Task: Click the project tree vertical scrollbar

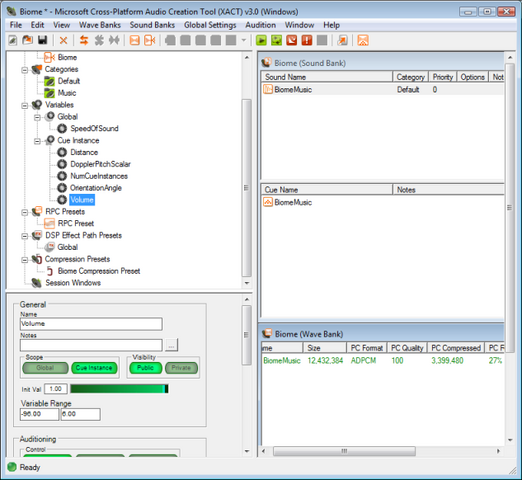Action: point(246,188)
